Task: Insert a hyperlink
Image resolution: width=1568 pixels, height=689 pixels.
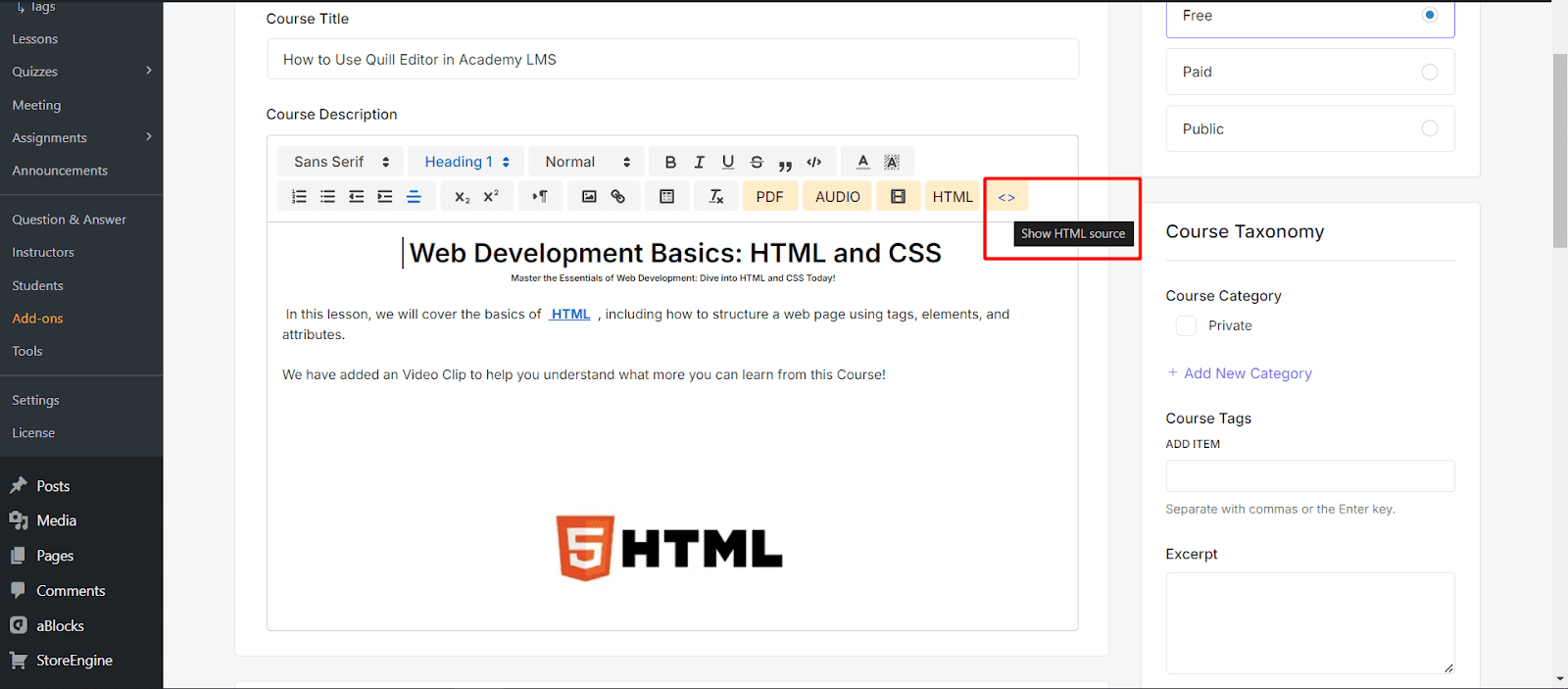Action: pos(617,197)
